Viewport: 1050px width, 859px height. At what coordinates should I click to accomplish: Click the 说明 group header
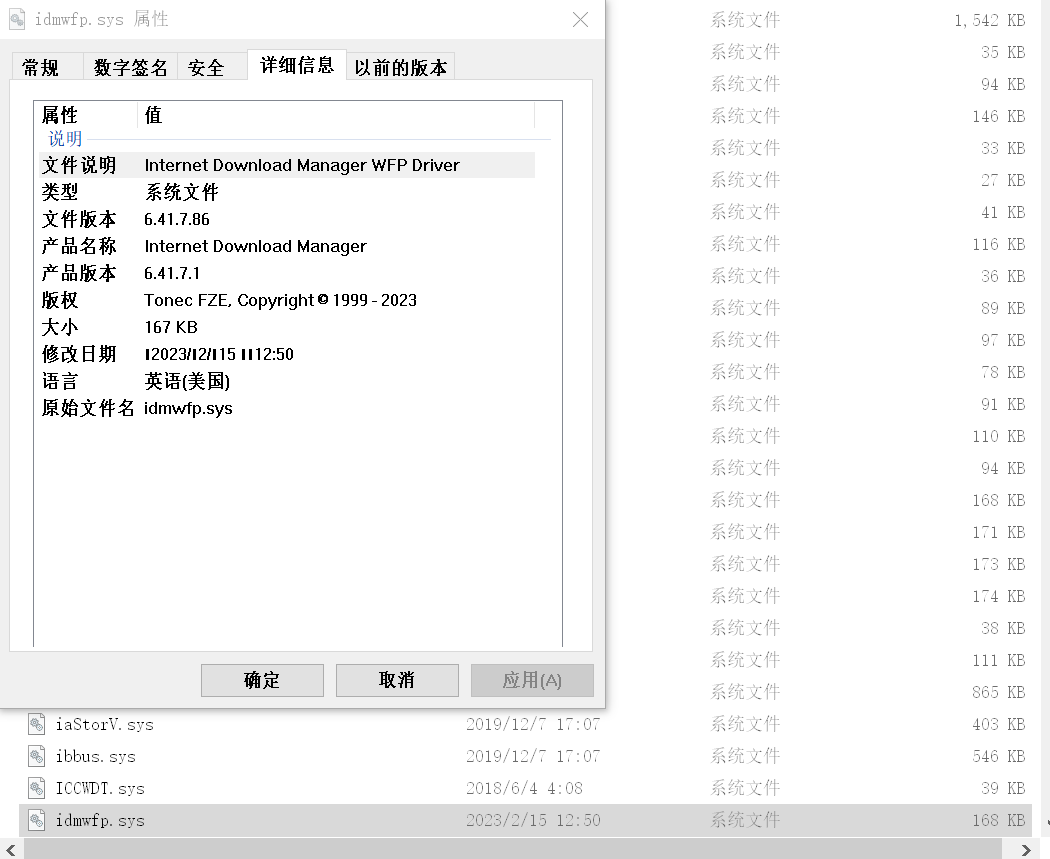64,139
